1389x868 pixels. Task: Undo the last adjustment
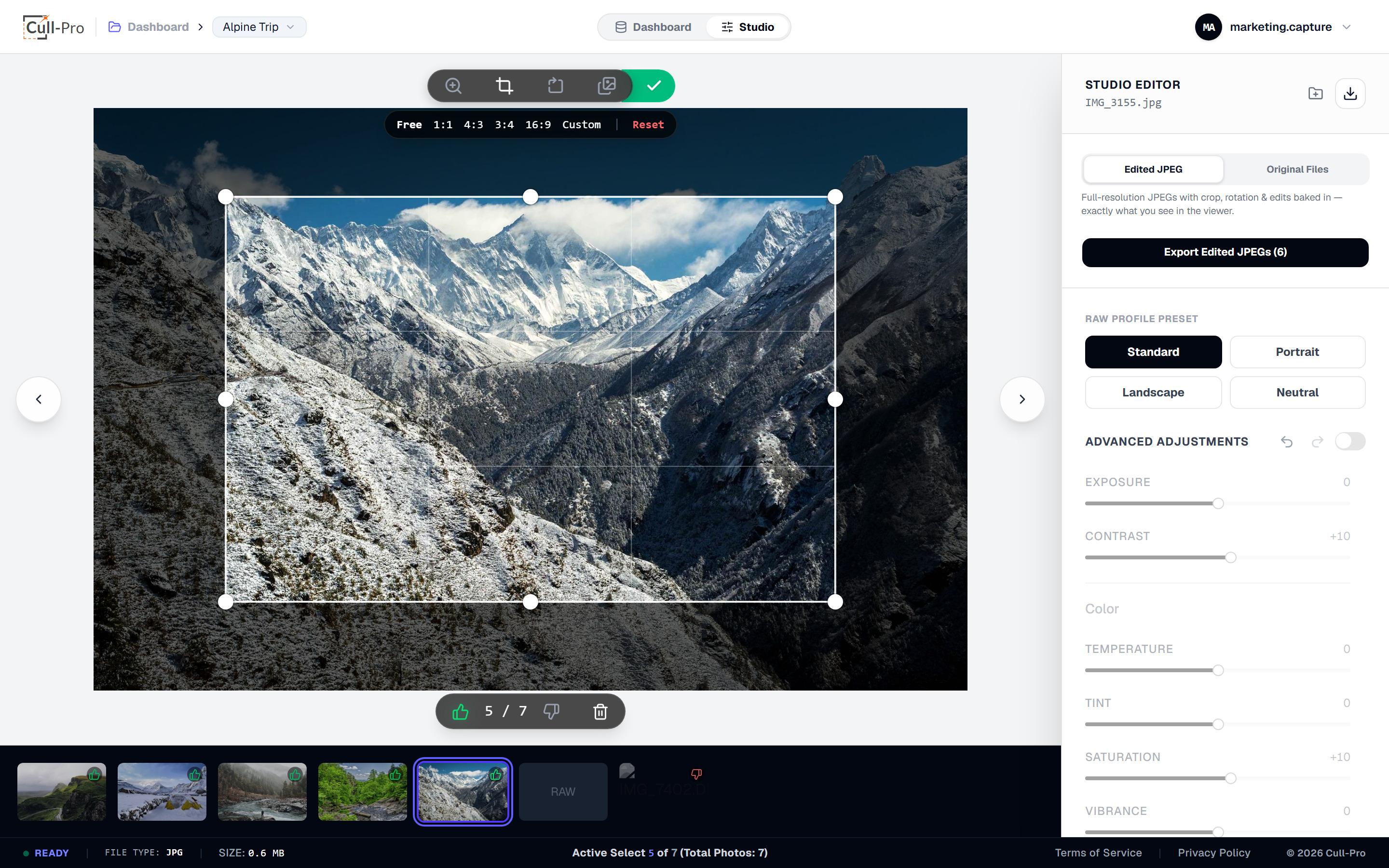[x=1286, y=441]
